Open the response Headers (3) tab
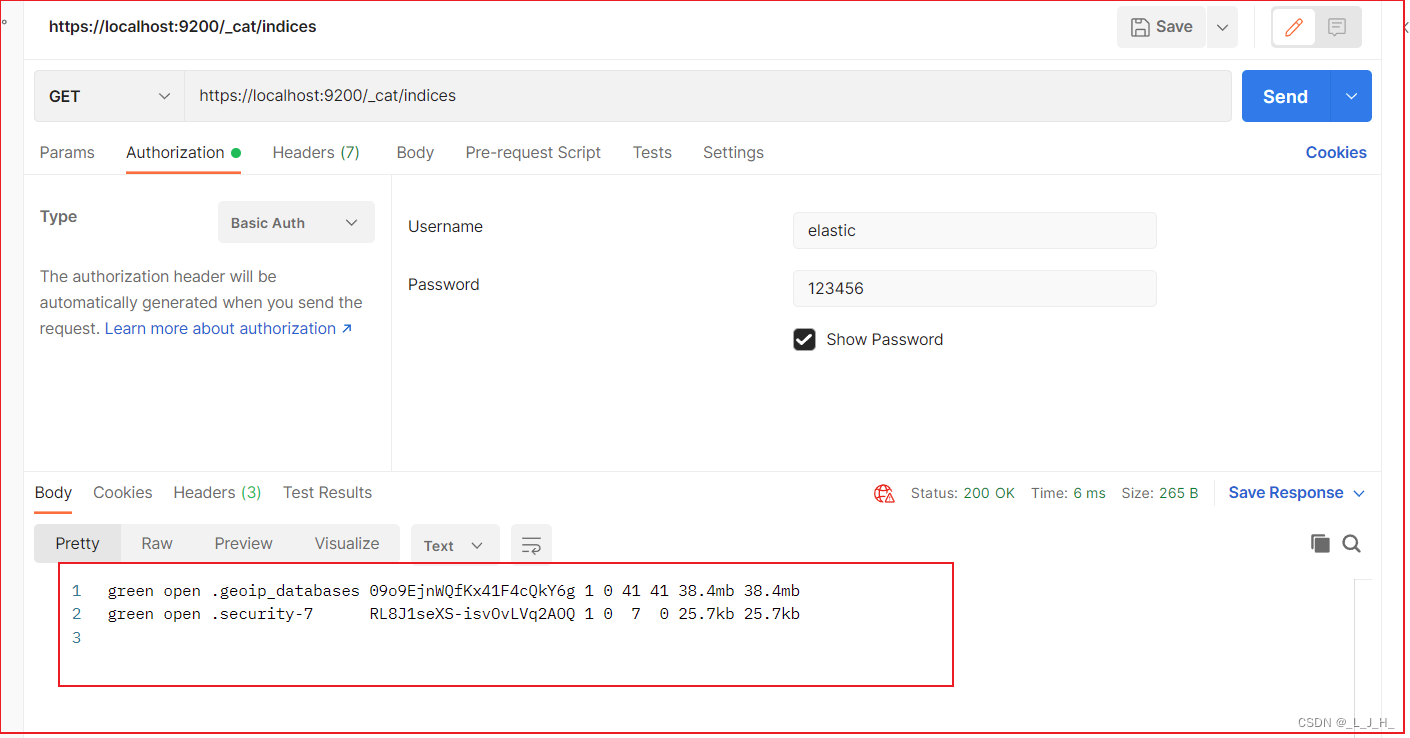This screenshot has height=738, width=1410. [x=217, y=492]
